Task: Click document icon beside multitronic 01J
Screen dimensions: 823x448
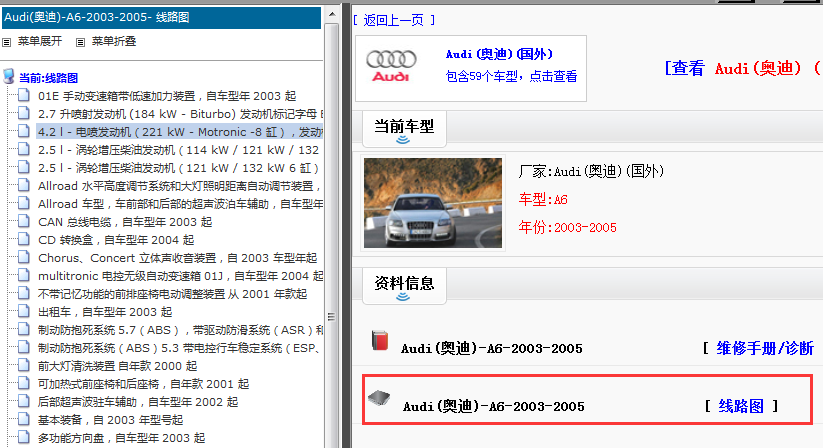Action: tap(24, 275)
